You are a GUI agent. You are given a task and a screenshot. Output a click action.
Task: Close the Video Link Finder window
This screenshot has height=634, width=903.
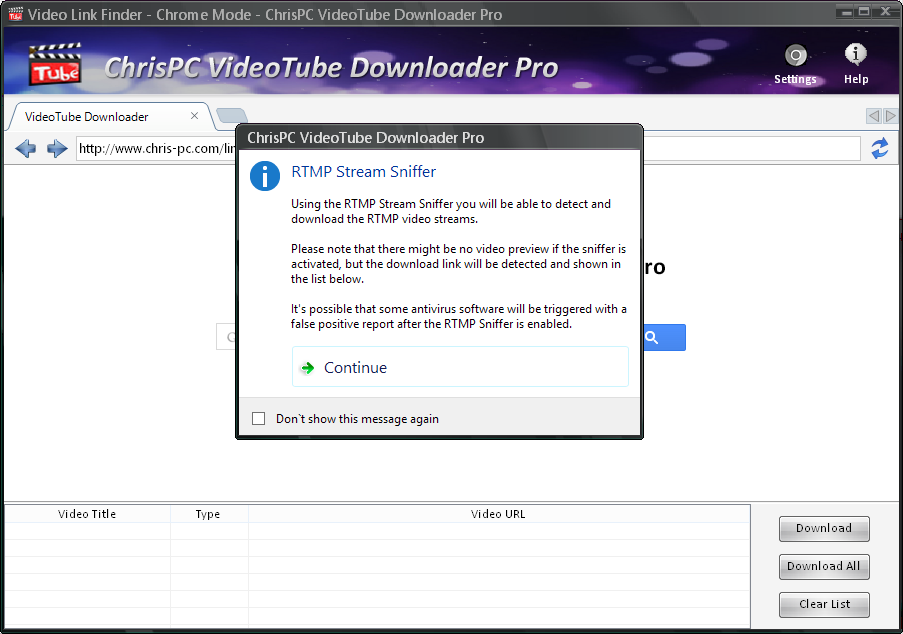coord(886,12)
